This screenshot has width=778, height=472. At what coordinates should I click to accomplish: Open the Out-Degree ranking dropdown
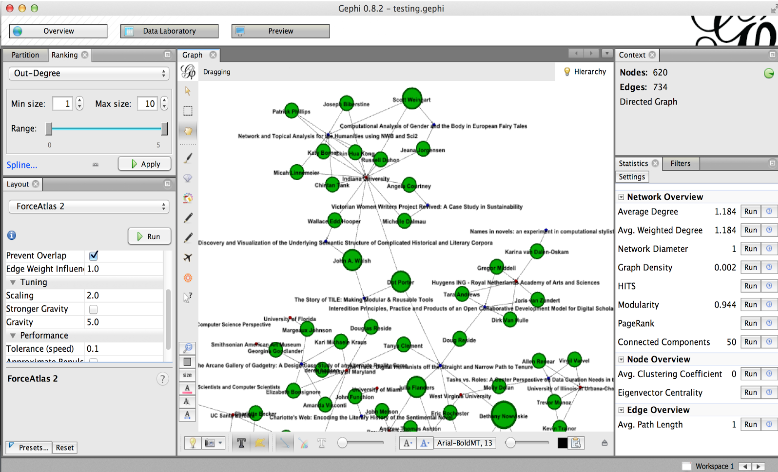pos(89,73)
